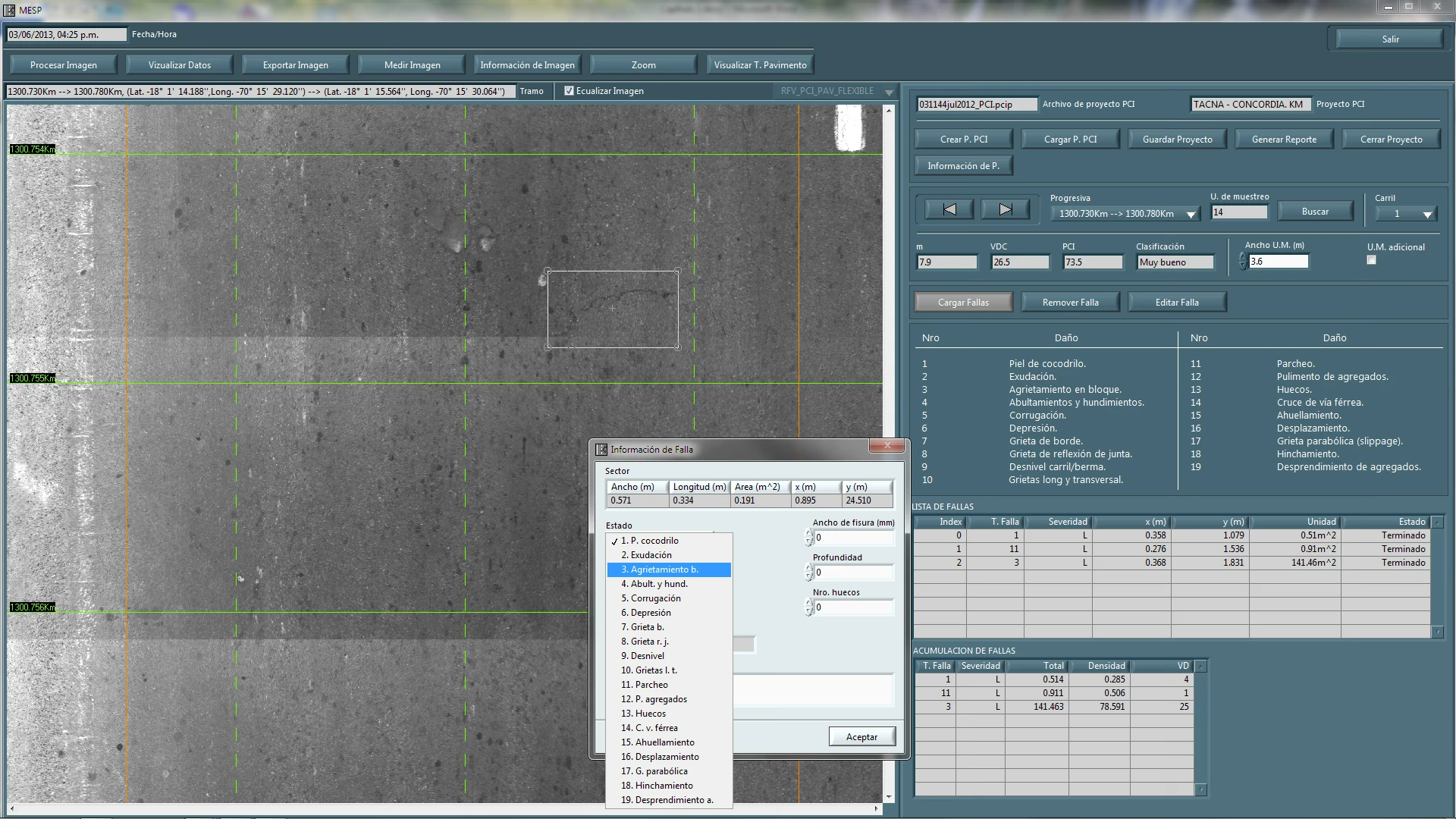Click Cerrar Proyecto button
The width and height of the screenshot is (1456, 819).
(x=1391, y=140)
